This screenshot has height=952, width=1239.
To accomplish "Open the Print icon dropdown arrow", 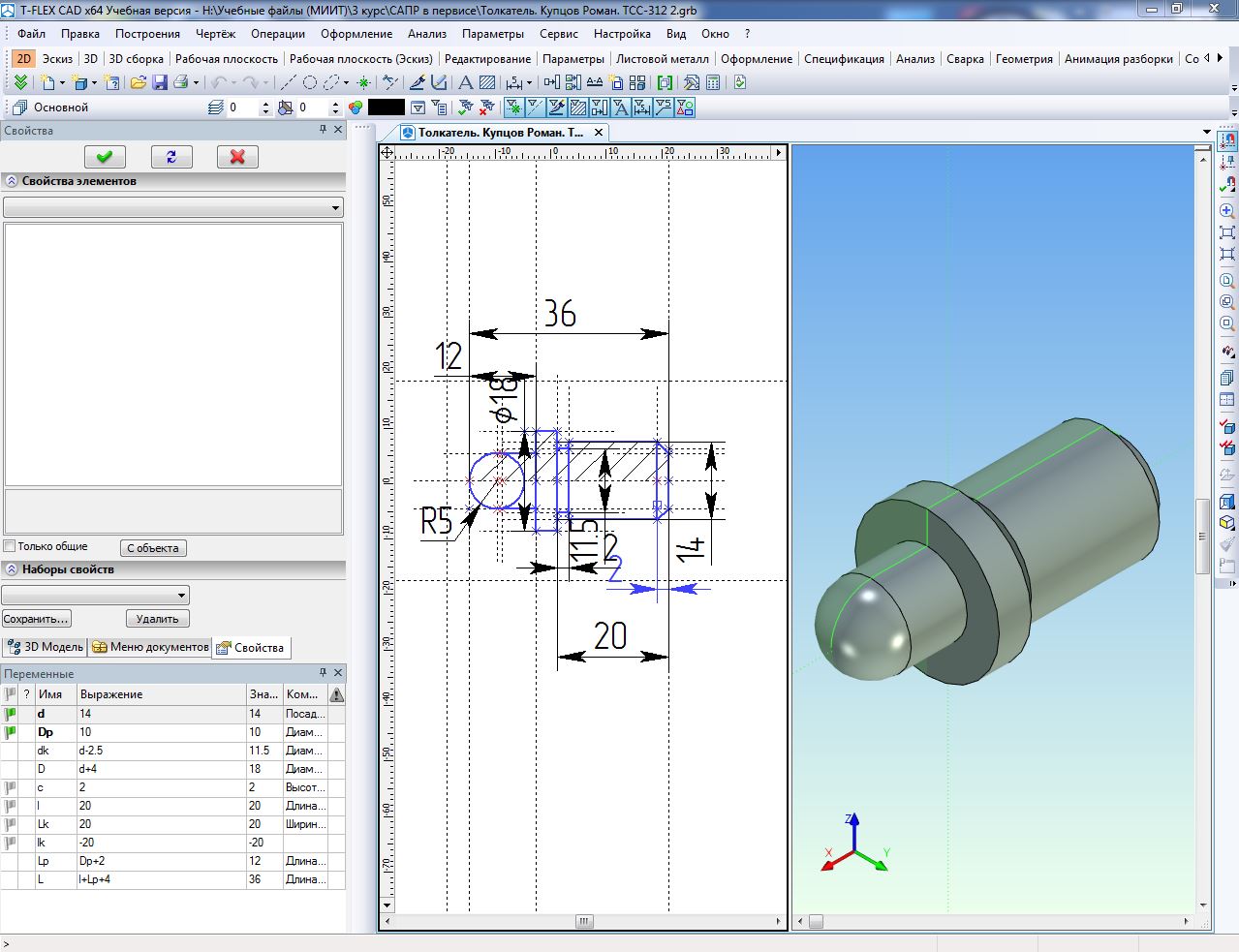I will click(x=197, y=83).
